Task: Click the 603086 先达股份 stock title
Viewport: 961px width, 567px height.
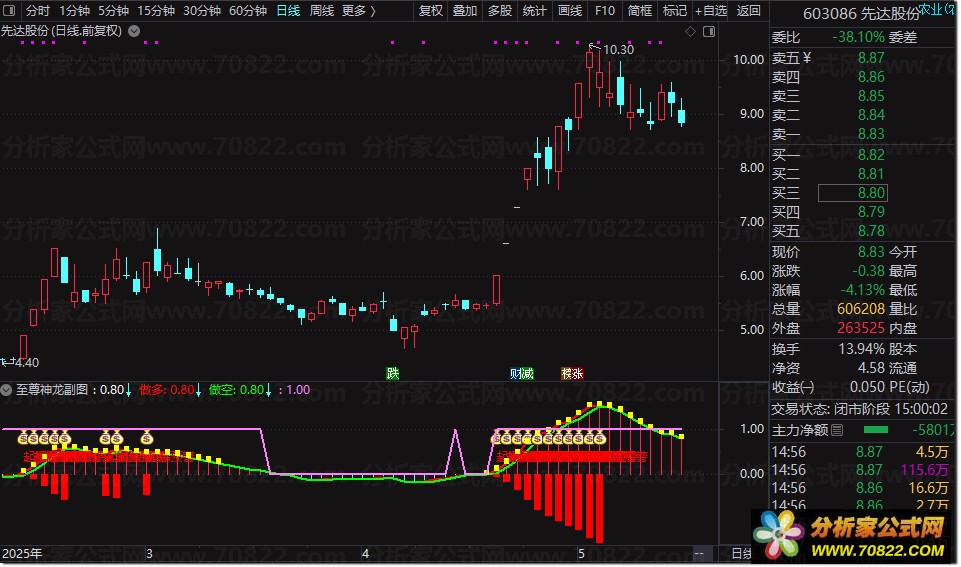Action: pos(861,13)
